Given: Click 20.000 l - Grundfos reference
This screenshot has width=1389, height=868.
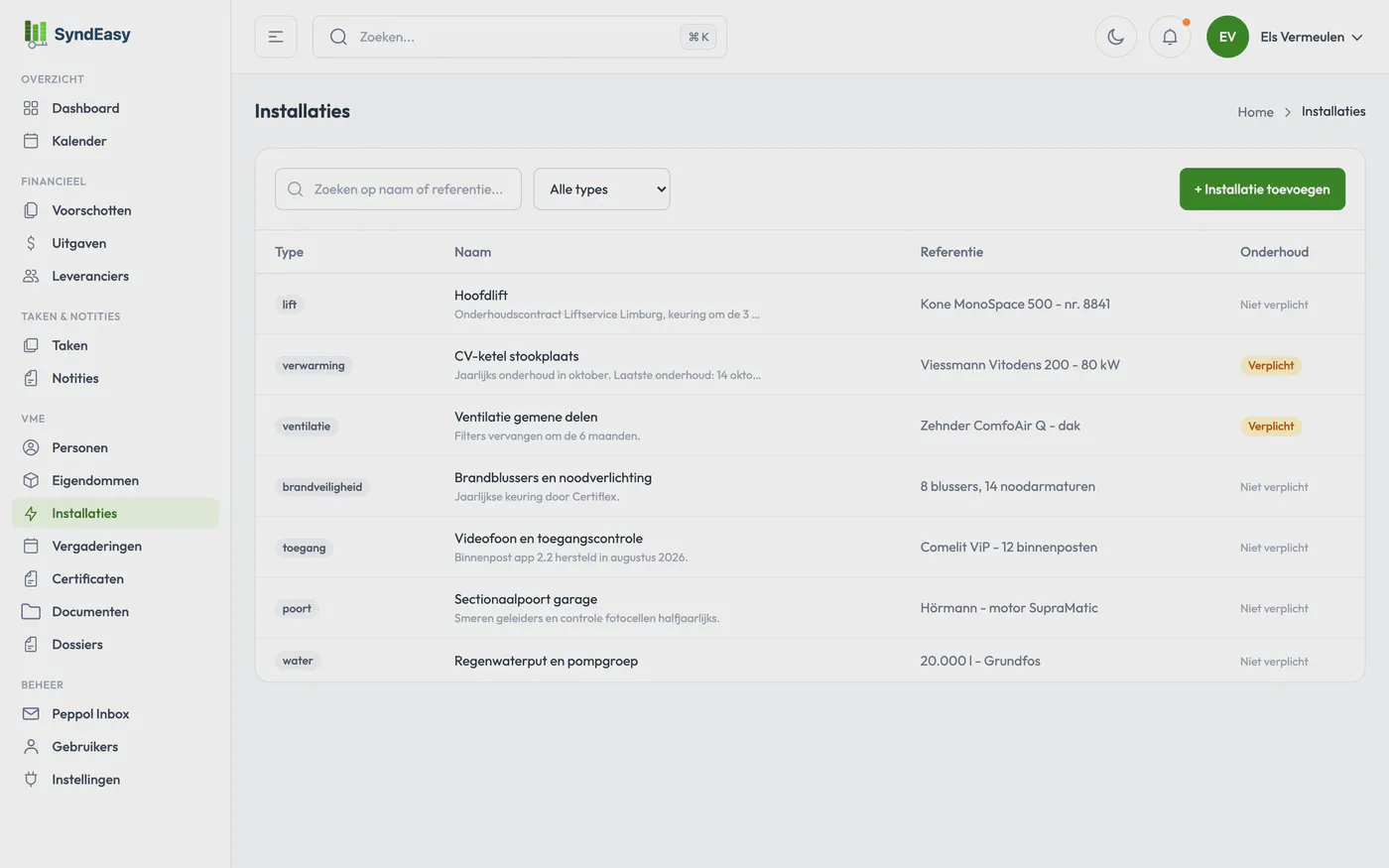Looking at the screenshot, I should coord(980,661).
